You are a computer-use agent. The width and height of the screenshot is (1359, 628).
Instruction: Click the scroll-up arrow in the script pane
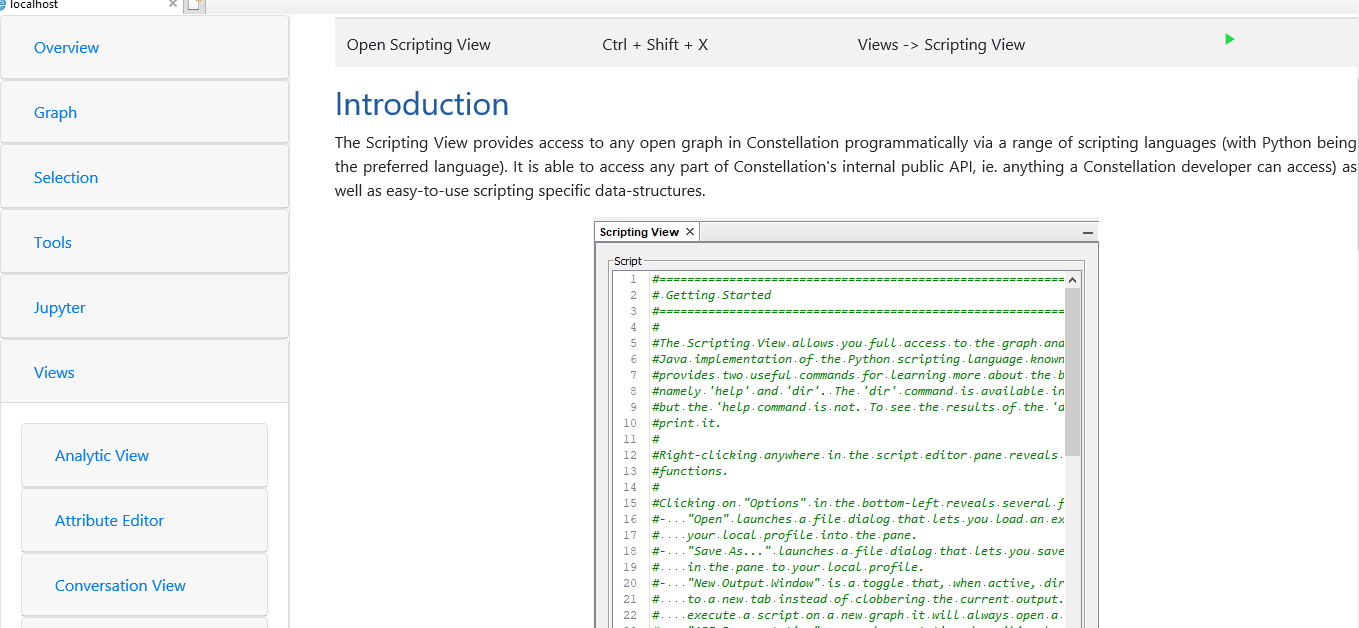(x=1072, y=279)
